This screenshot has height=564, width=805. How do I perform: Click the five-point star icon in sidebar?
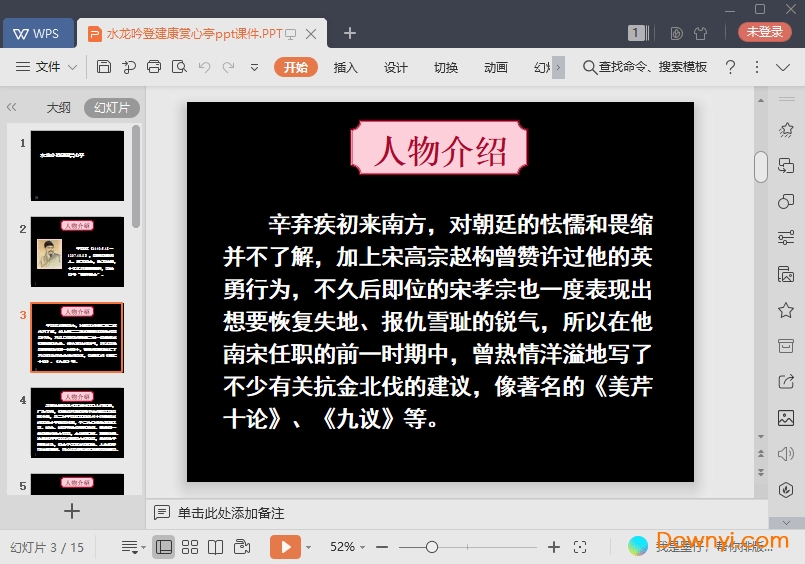point(786,309)
